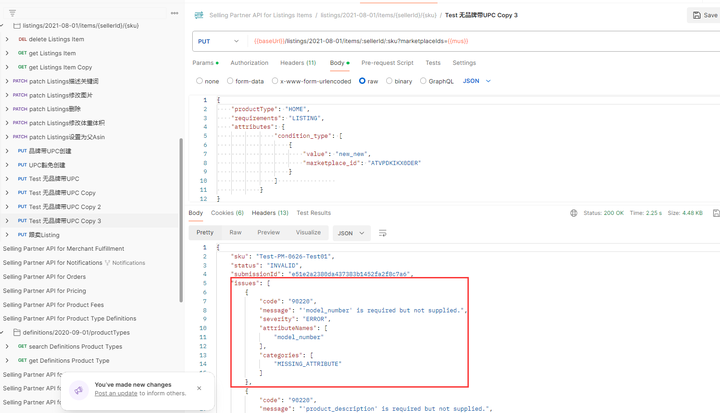The height and width of the screenshot is (413, 720).
Task: Switch response view to Preview
Action: (269, 233)
